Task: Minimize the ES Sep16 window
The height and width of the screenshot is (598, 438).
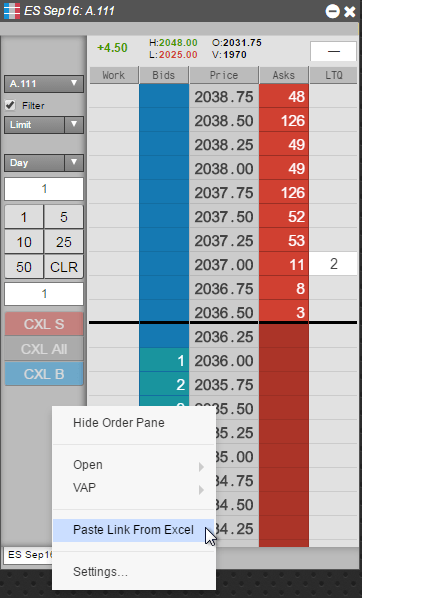Action: 332,11
